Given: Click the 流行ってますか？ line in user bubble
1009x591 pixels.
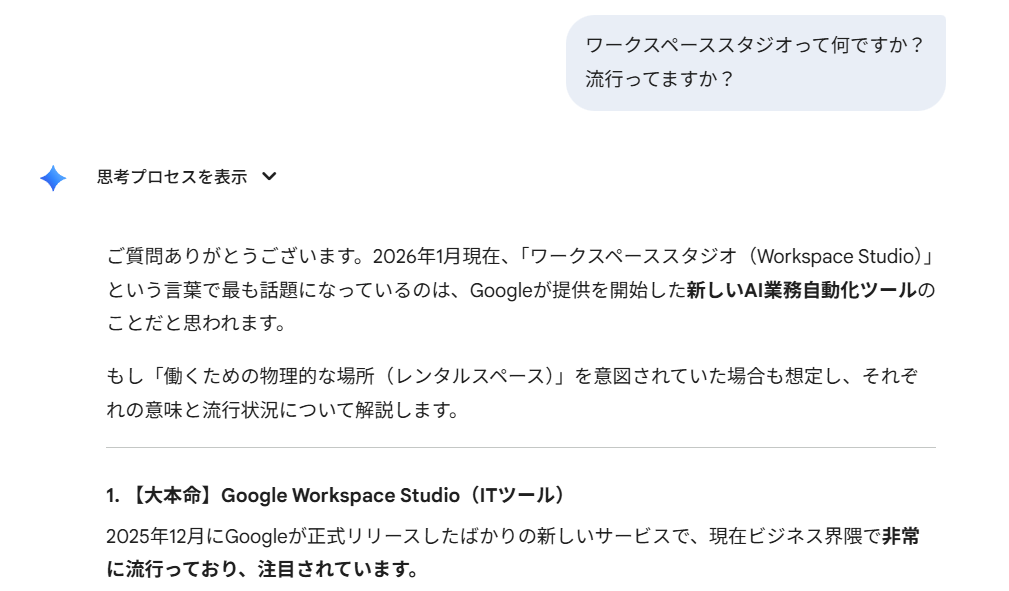Looking at the screenshot, I should pyautogui.click(x=660, y=79).
